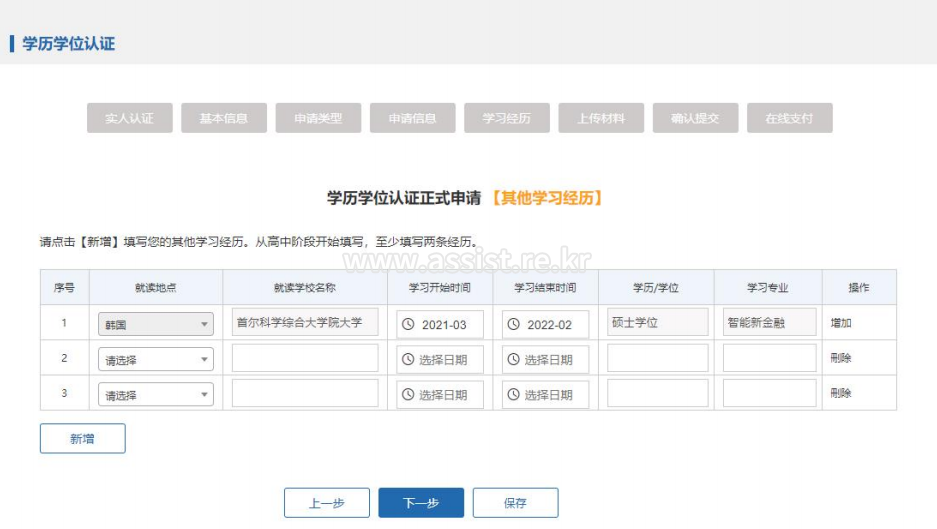The width and height of the screenshot is (937, 529).
Task: Switch to the 实人认证 step tab
Action: (x=130, y=118)
